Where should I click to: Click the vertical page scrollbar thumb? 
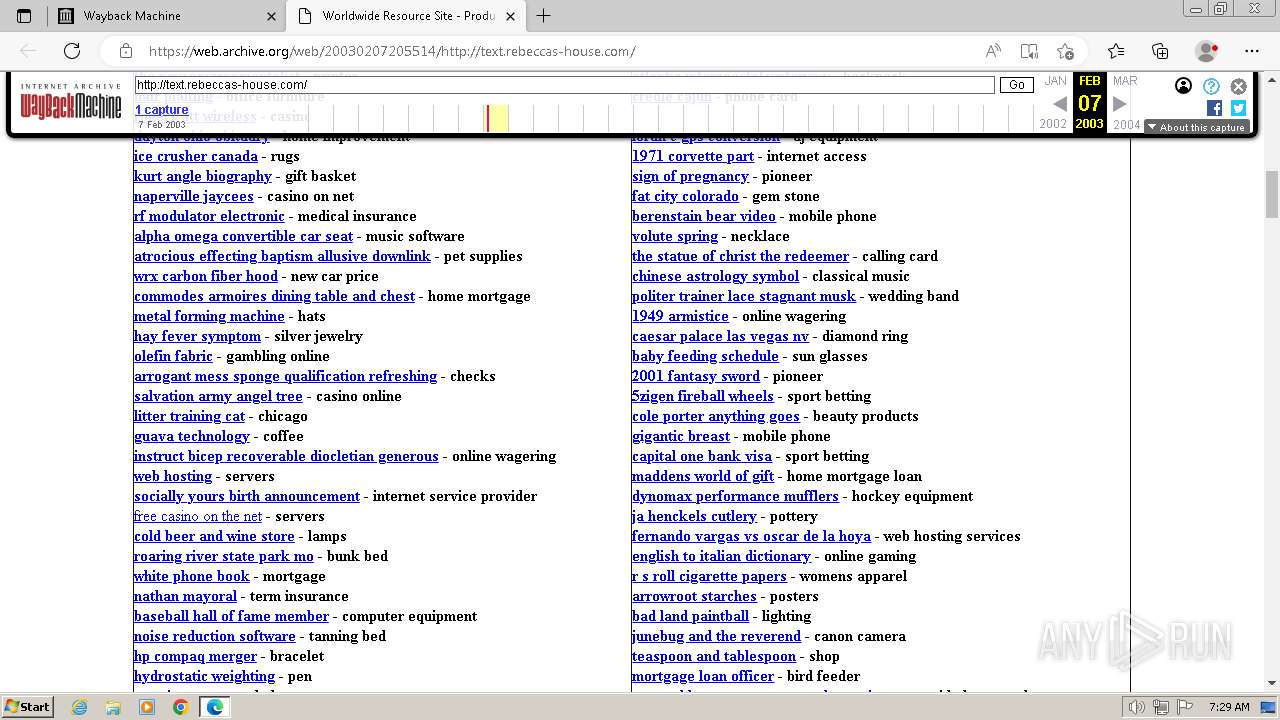1272,194
